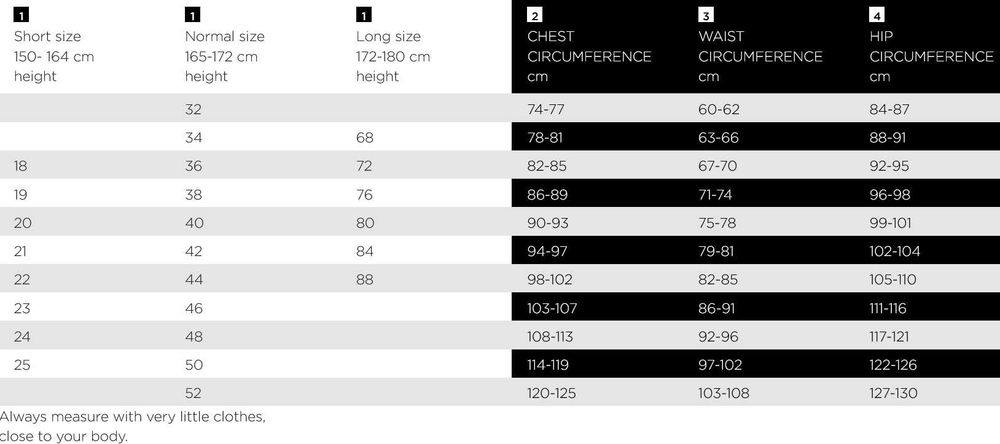Click the HIP CIRCUMFERENCE header text
Image resolution: width=1000 pixels, height=444 pixels.
click(x=931, y=47)
